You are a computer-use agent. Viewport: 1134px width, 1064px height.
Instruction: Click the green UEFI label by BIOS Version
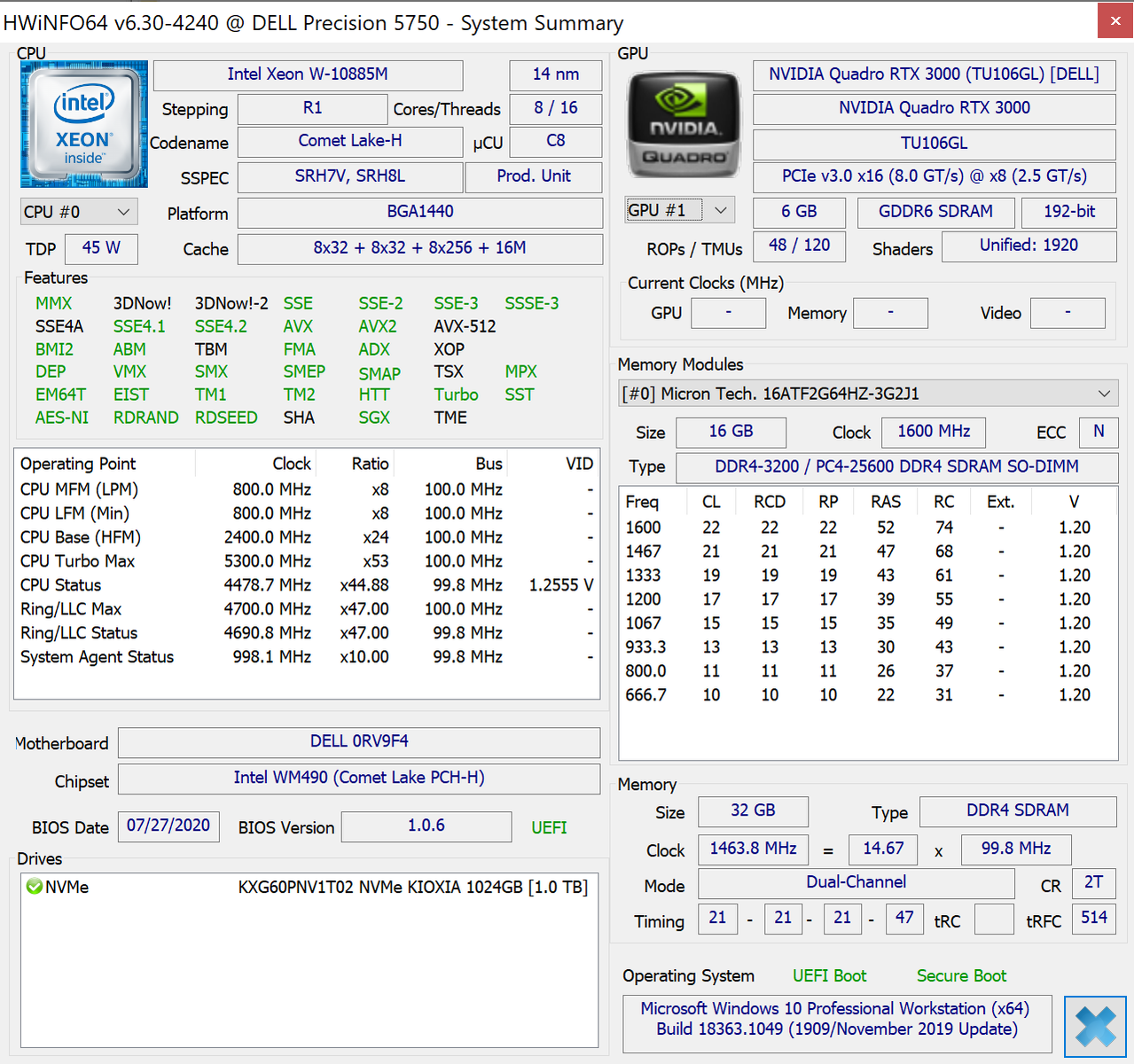pyautogui.click(x=549, y=827)
